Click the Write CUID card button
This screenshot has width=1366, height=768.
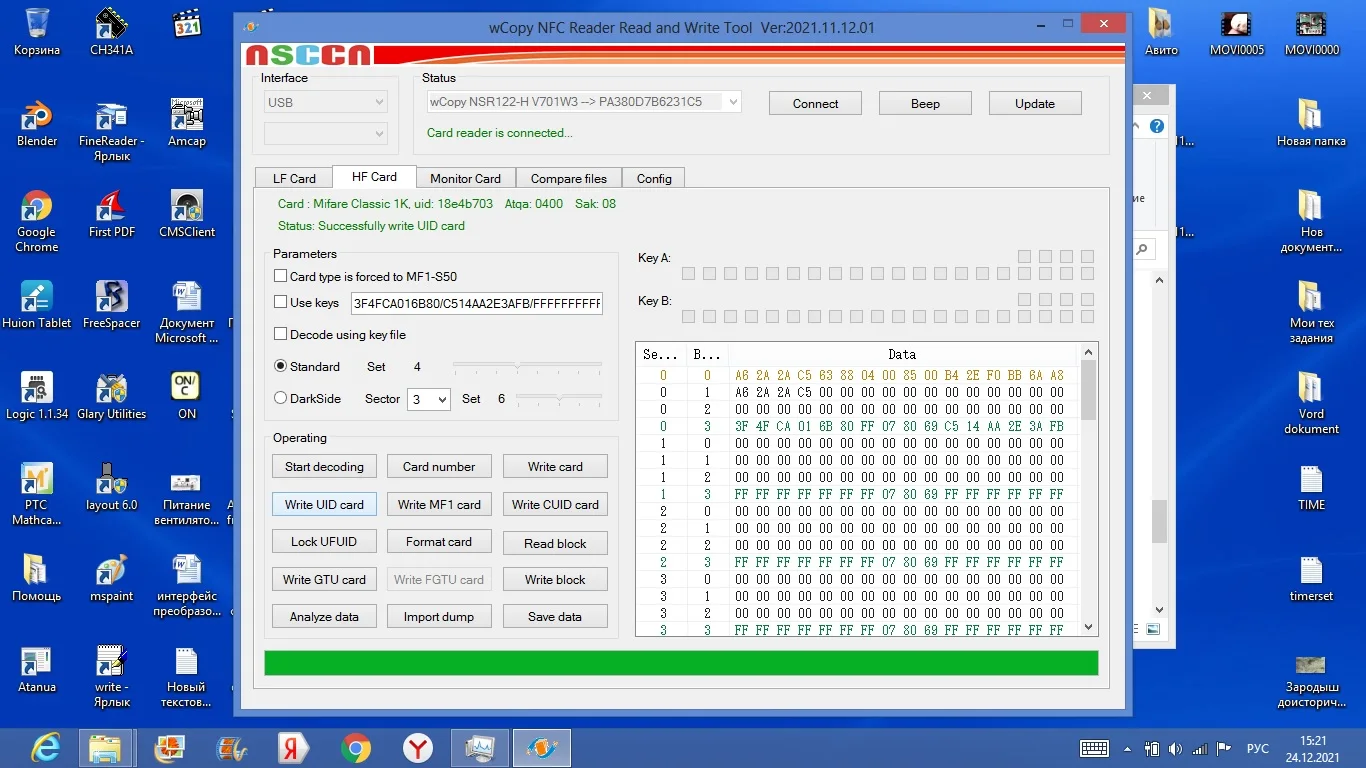pos(555,504)
